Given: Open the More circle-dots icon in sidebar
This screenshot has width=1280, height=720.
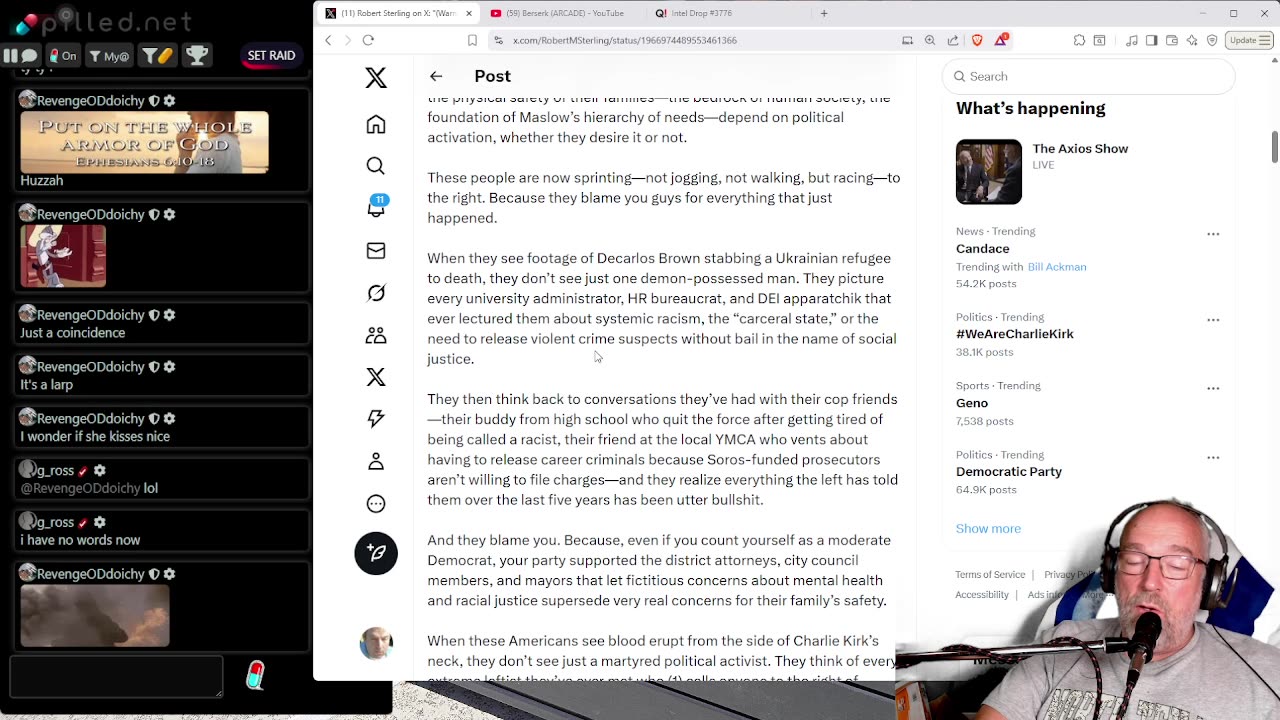Looking at the screenshot, I should 376,504.
